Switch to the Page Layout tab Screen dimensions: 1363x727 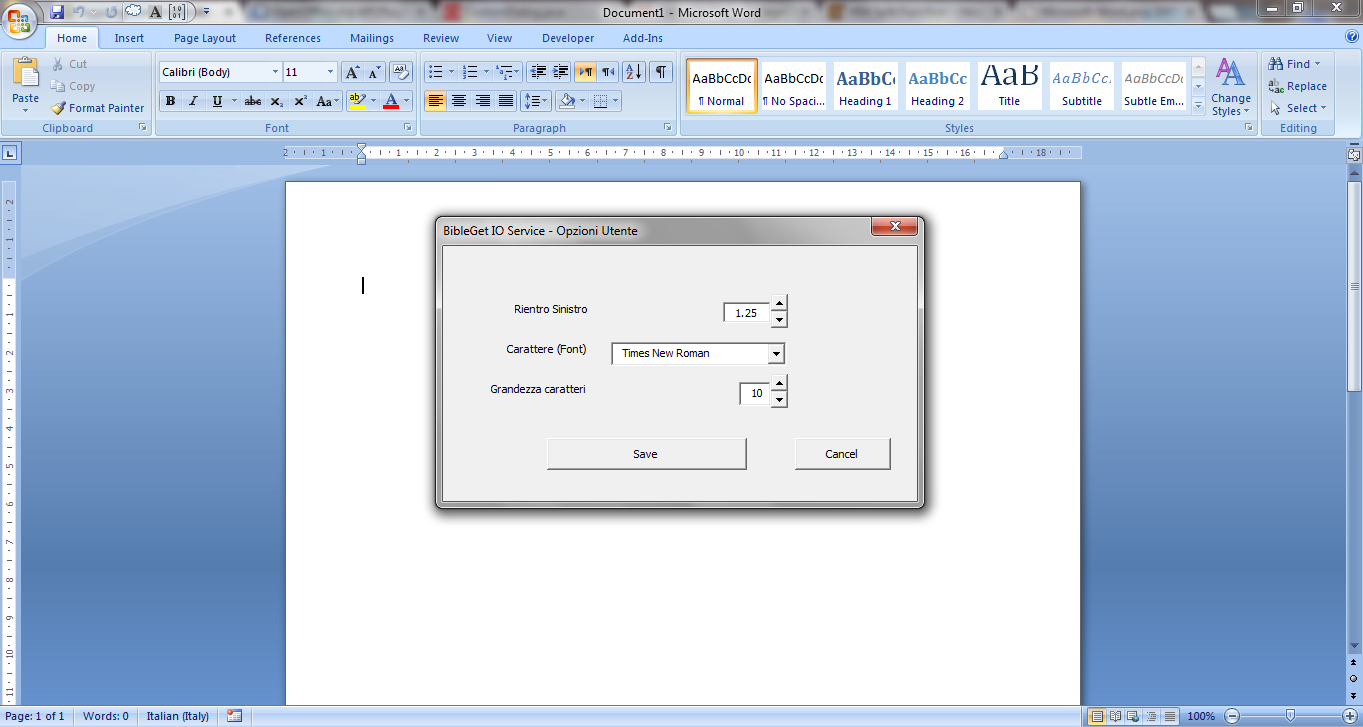pyautogui.click(x=205, y=38)
